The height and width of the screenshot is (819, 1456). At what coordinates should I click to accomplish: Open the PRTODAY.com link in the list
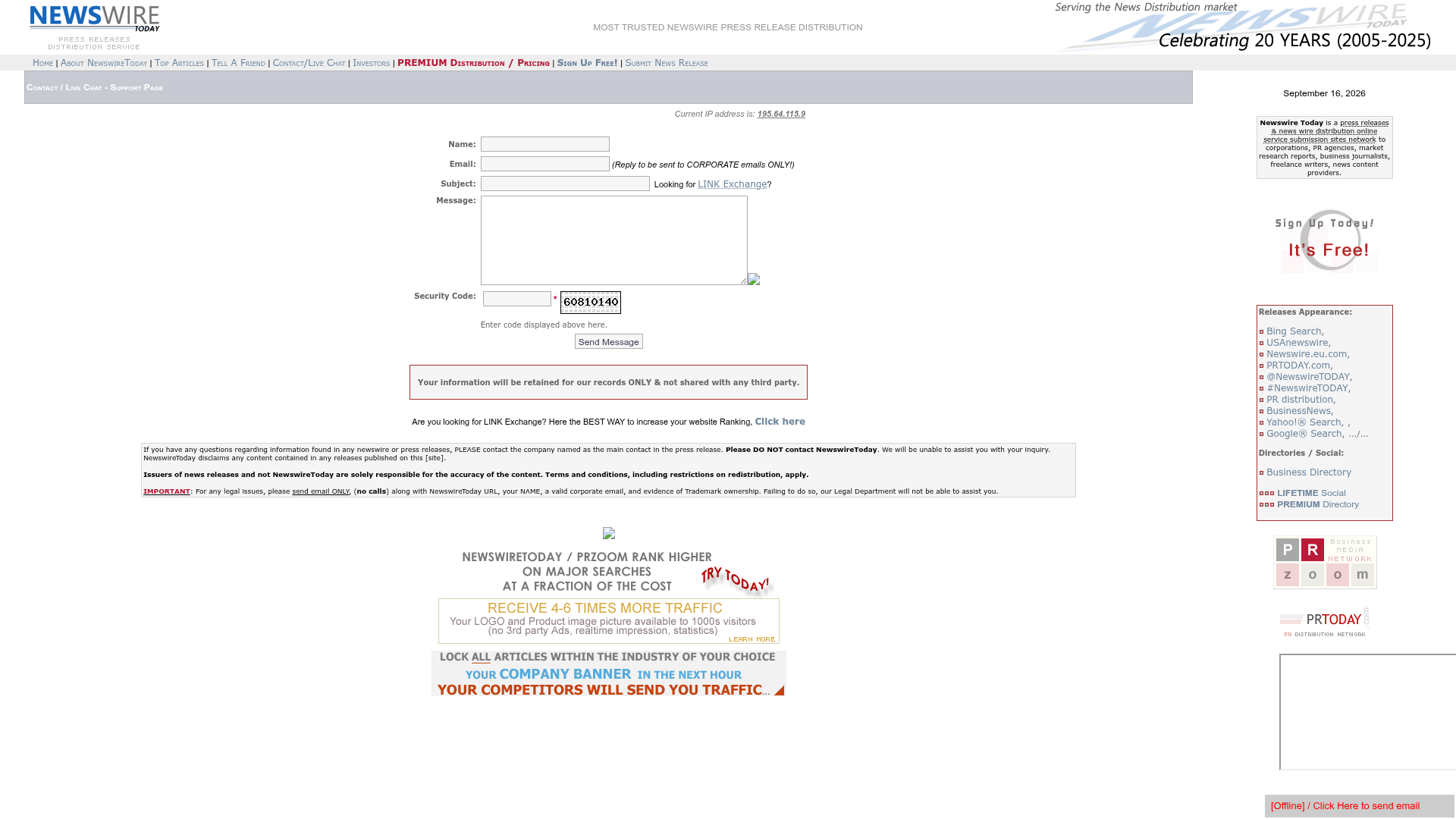click(1298, 366)
